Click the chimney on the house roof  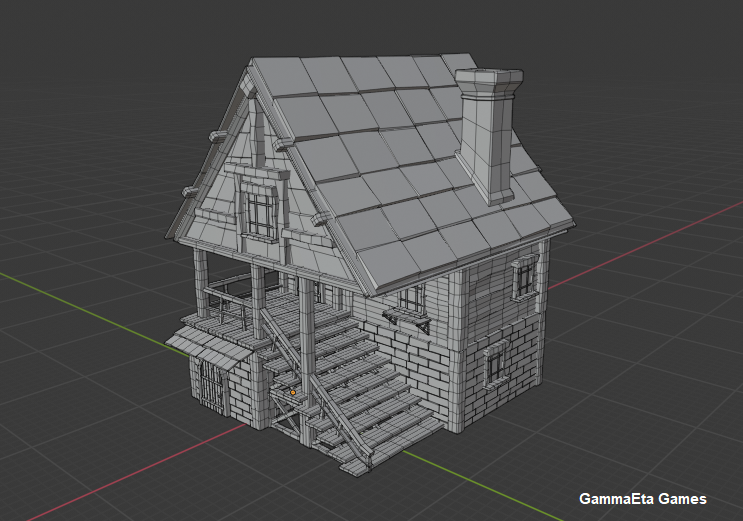(489, 135)
